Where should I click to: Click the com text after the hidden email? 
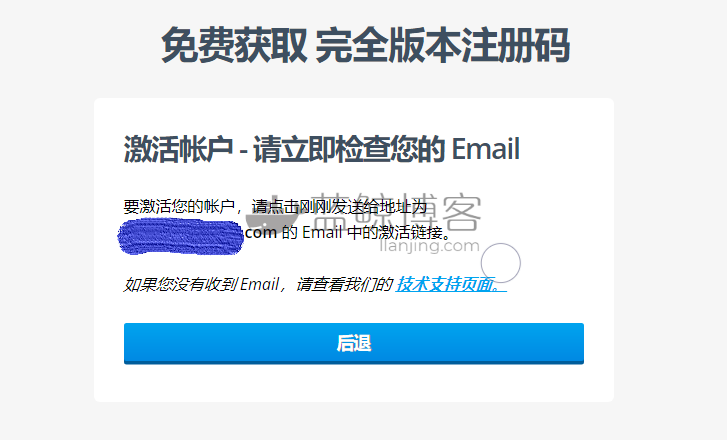coord(261,232)
